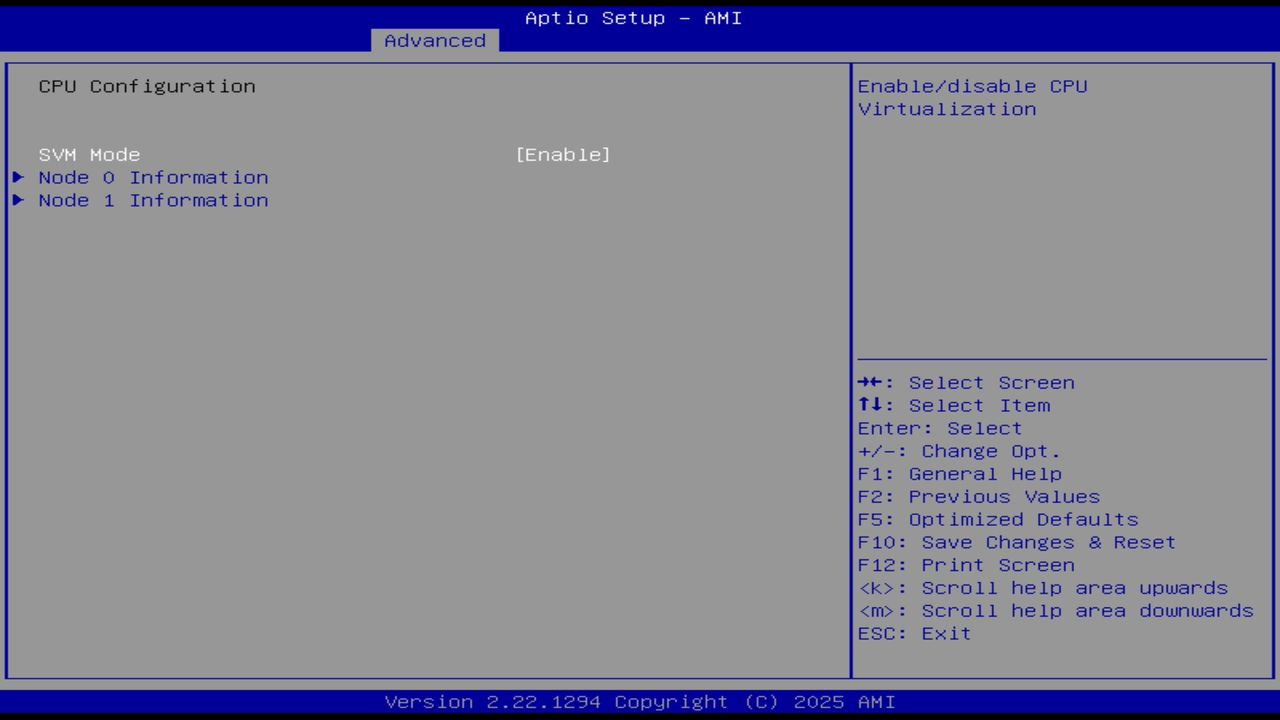Viewport: 1280px width, 720px height.
Task: Expand the Node 1 Information submenu arrow
Action: click(17, 200)
